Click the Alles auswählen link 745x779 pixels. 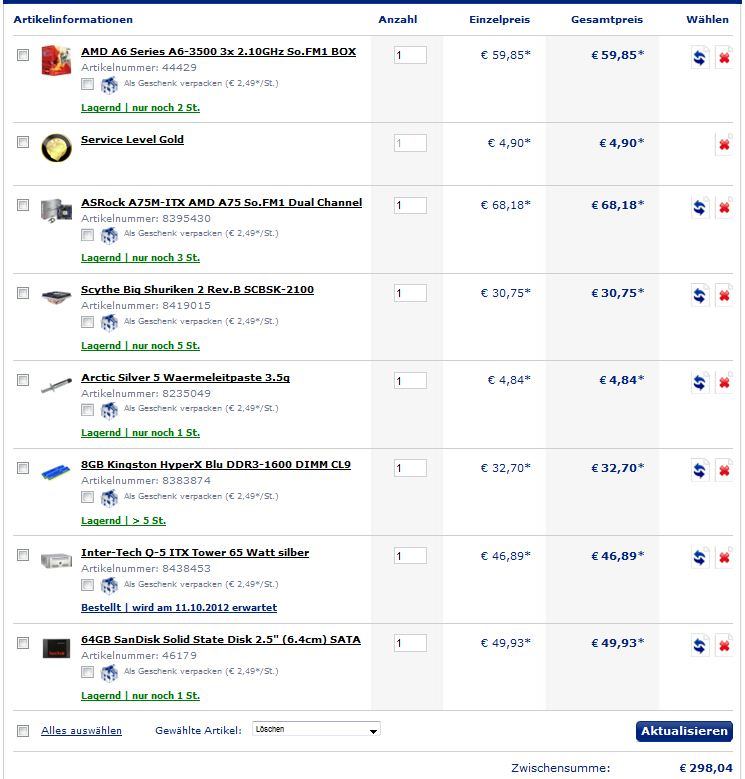[81, 730]
